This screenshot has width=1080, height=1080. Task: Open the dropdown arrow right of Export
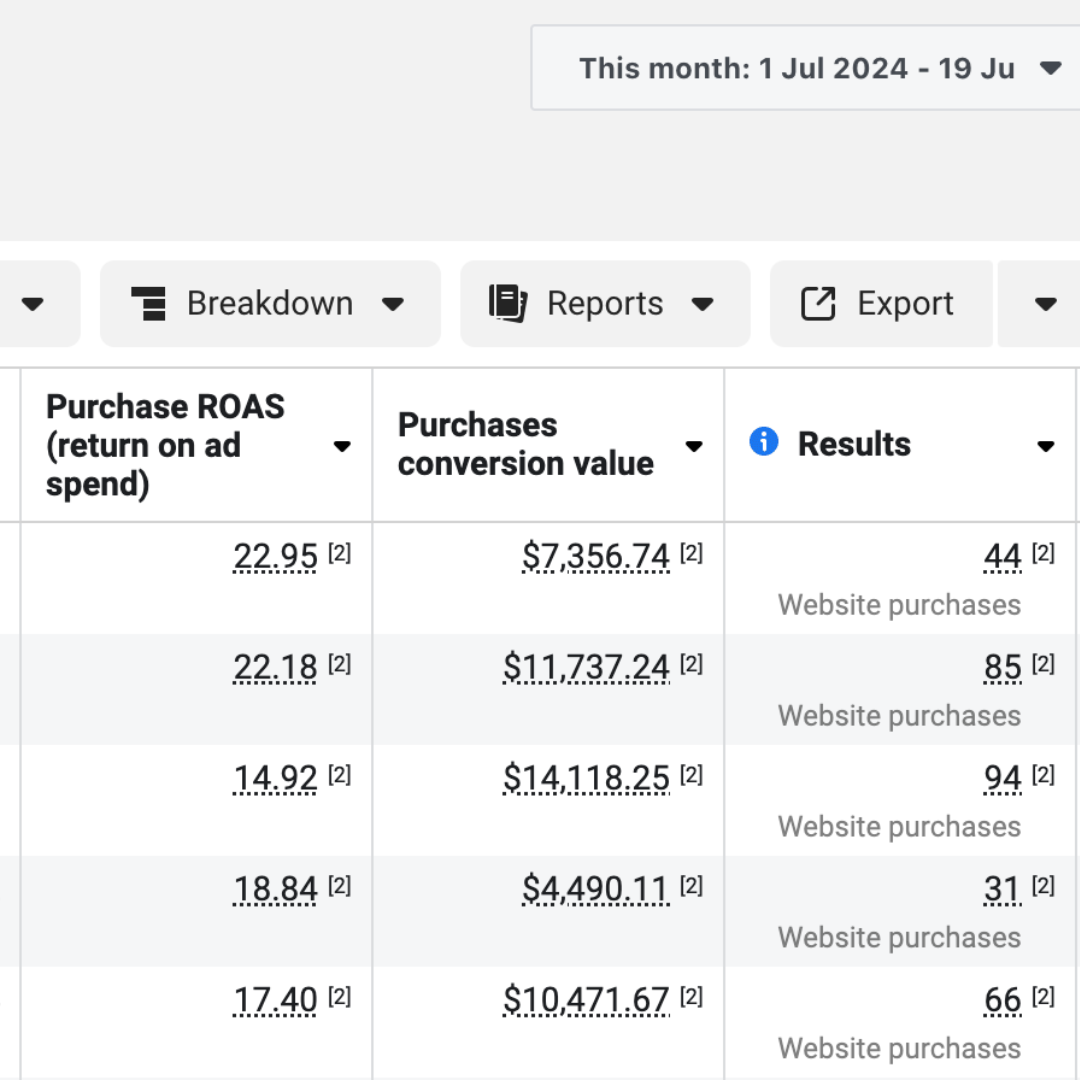1045,304
